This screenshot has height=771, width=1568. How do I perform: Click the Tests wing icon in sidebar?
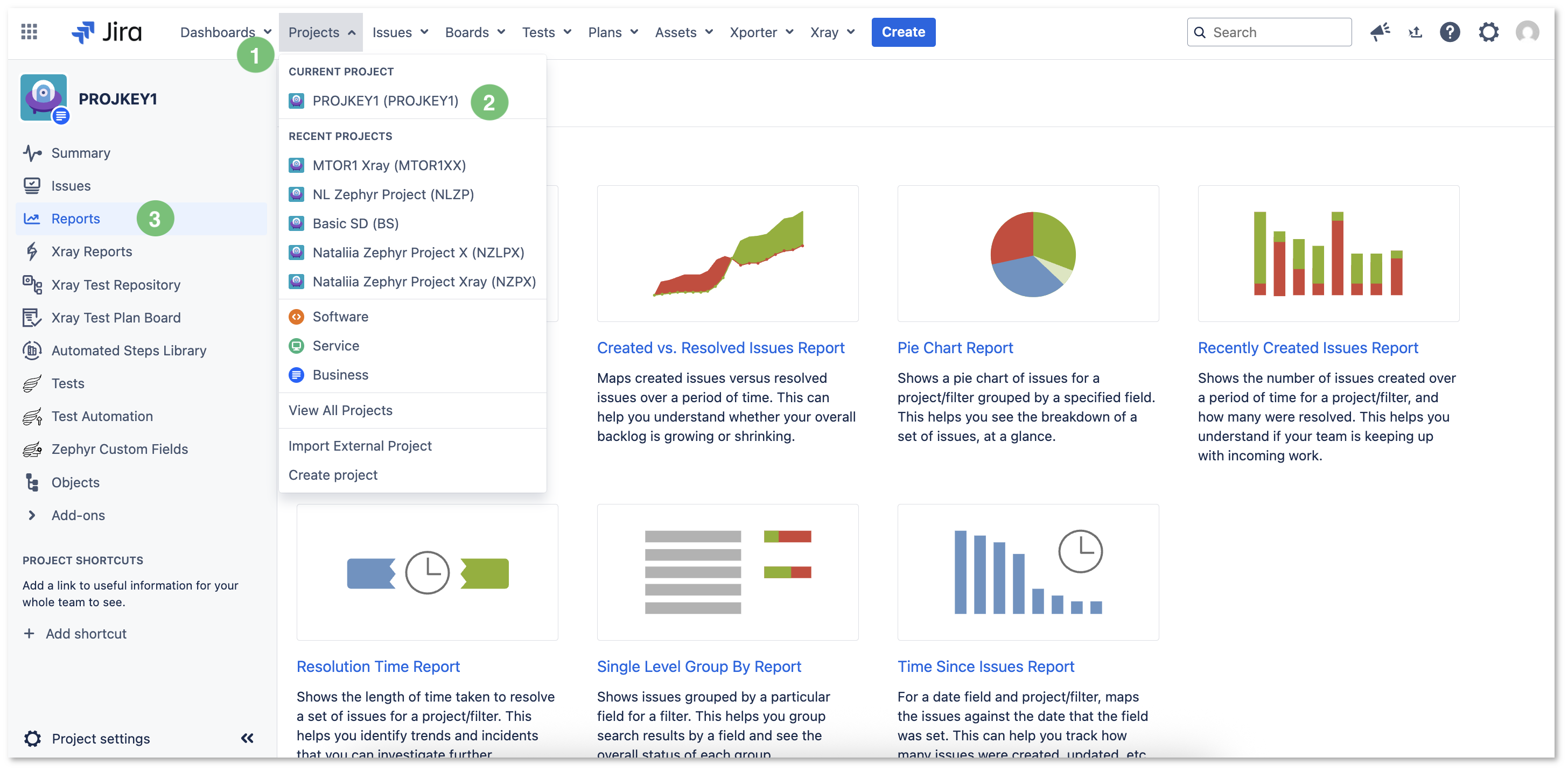point(32,383)
